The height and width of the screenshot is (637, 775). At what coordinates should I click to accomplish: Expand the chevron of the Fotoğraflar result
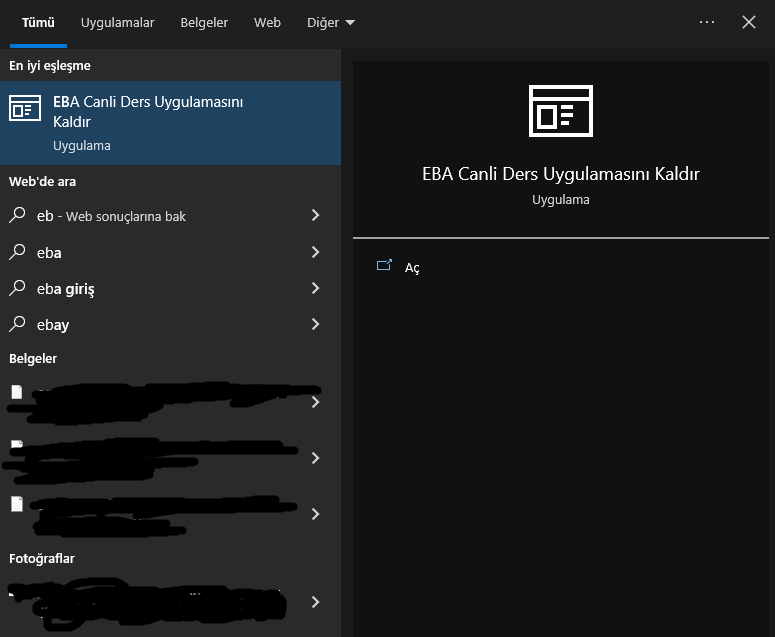315,602
